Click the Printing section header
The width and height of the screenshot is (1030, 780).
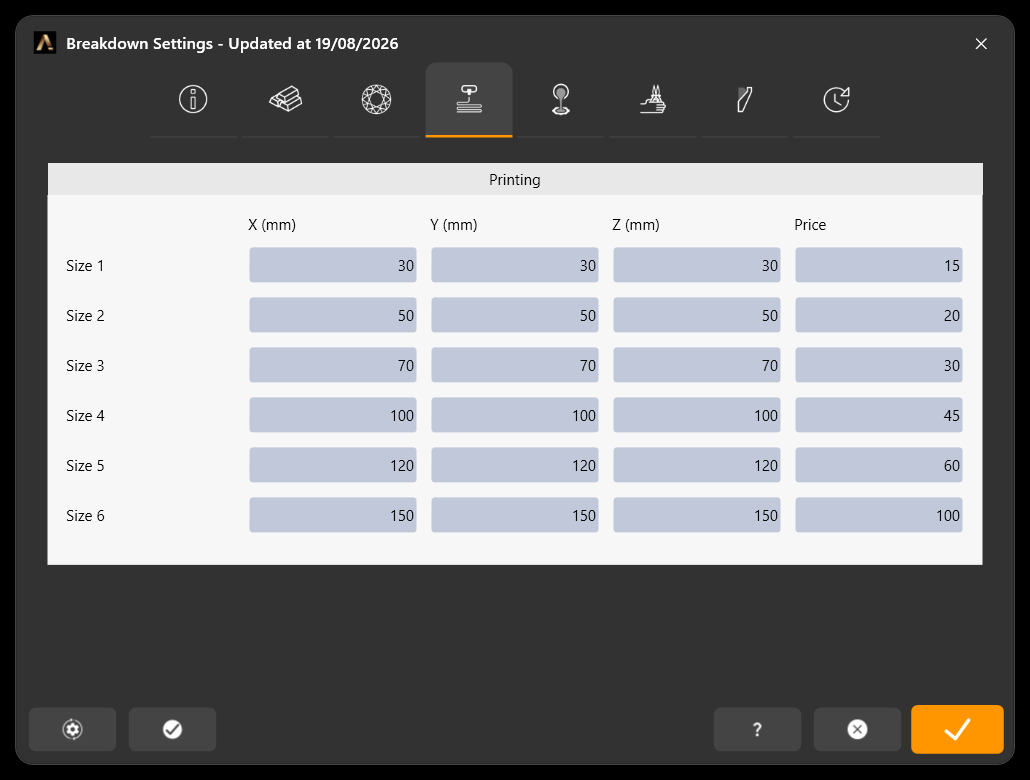[x=515, y=179]
